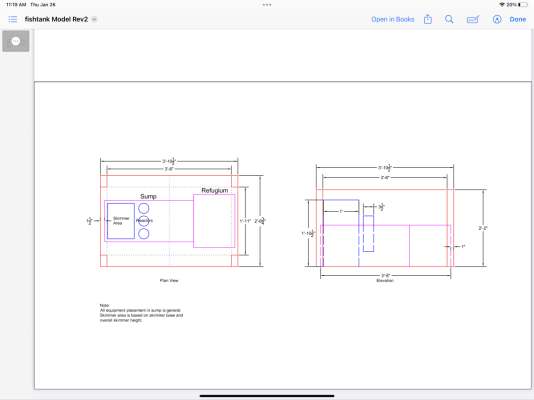This screenshot has height=400, width=534.
Task: Tap the Plan View caption
Action: pos(169,281)
